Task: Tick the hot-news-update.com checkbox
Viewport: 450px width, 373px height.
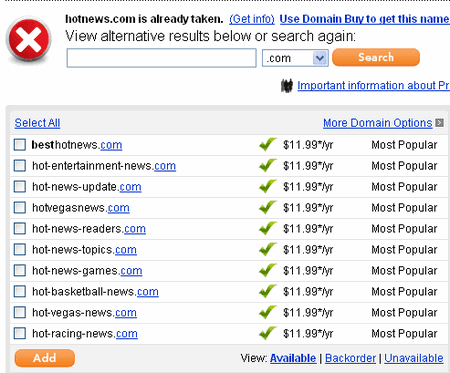Action: [x=20, y=187]
